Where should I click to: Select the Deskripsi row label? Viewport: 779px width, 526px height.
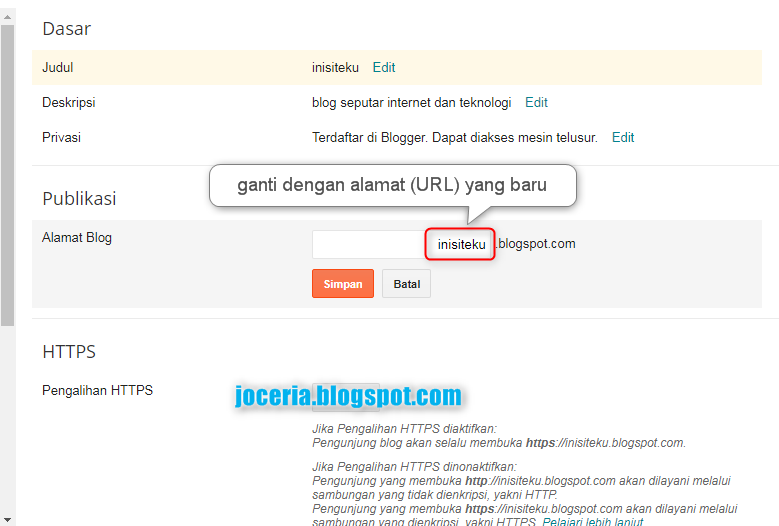(69, 102)
